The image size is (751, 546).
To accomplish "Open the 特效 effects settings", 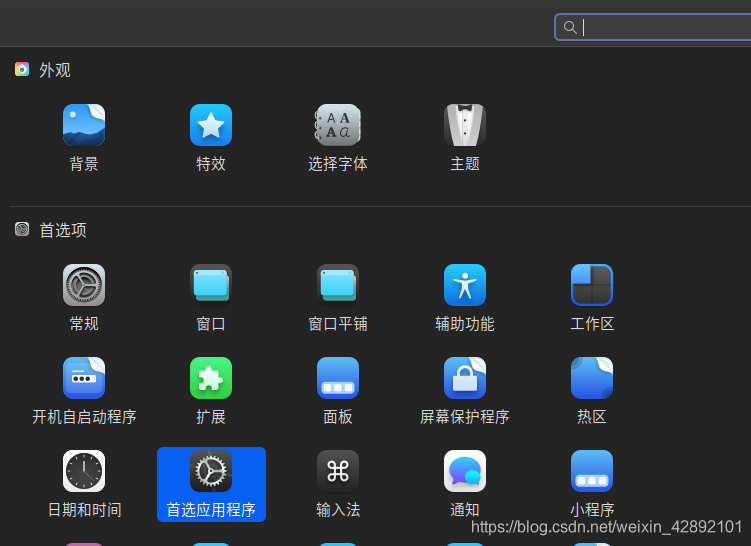I will [x=211, y=137].
